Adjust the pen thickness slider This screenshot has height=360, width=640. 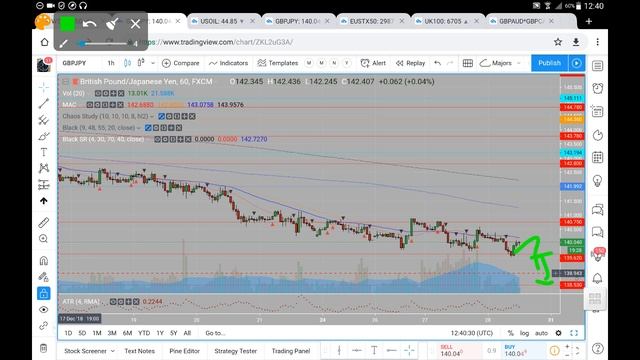coord(104,43)
